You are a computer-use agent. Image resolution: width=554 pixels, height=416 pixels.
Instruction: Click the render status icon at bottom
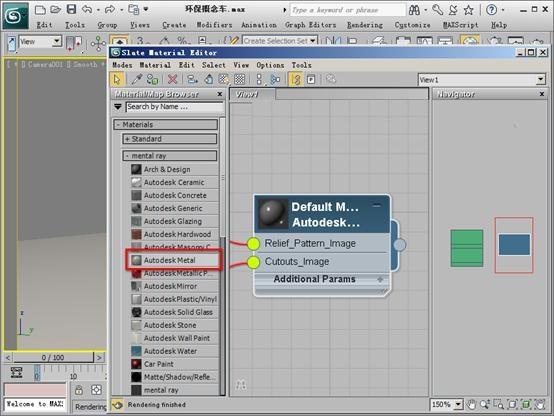click(x=118, y=405)
